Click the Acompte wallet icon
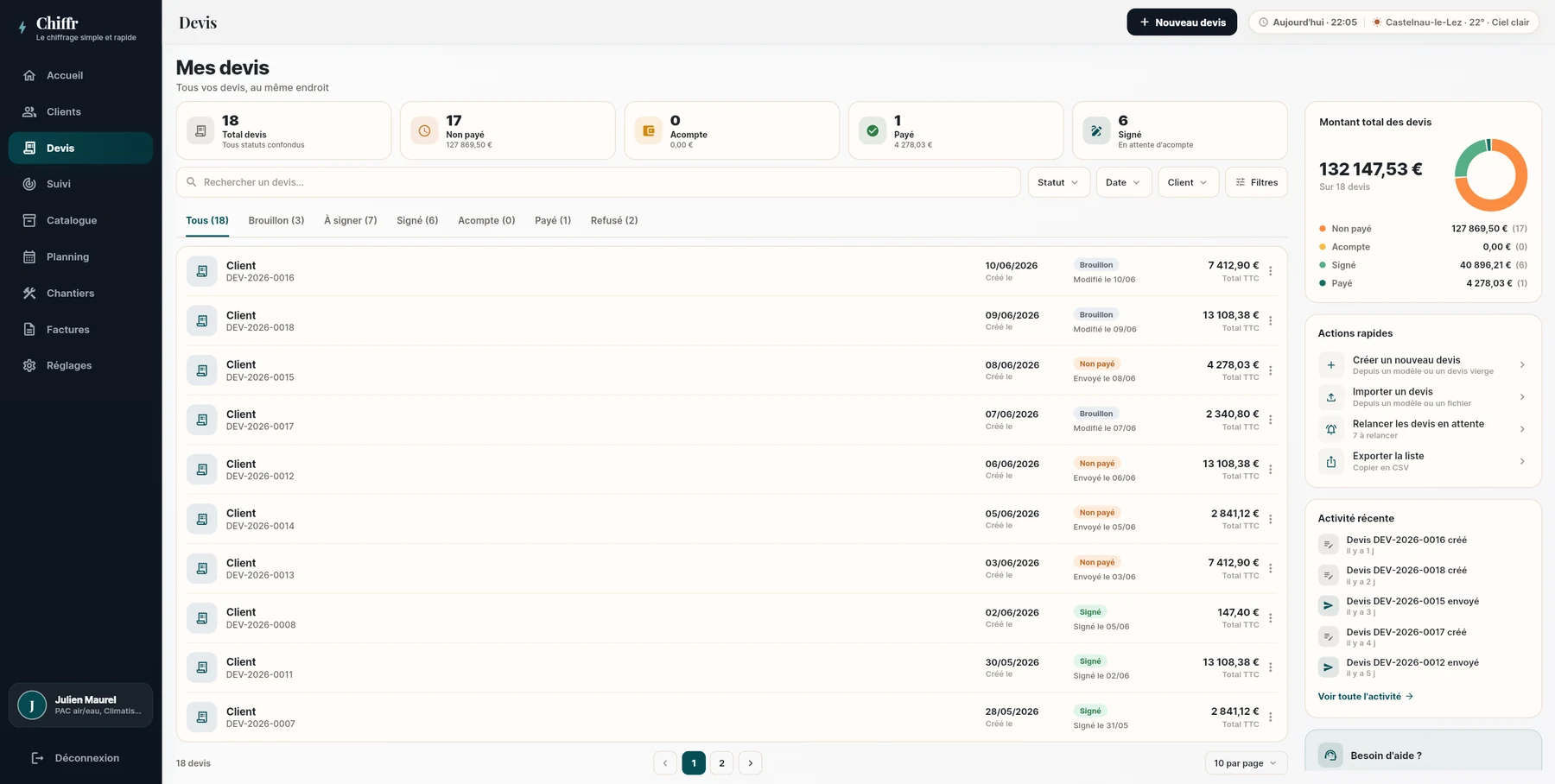 coord(649,130)
